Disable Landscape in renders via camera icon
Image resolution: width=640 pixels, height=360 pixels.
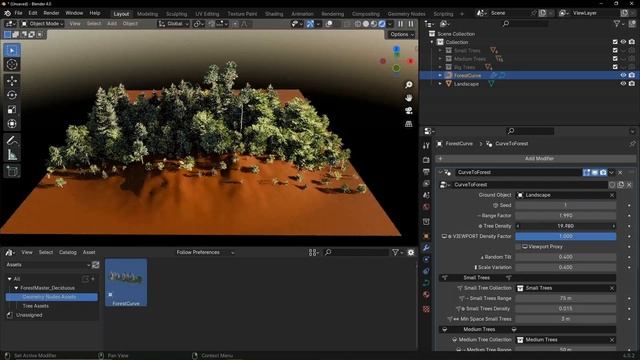[632, 84]
